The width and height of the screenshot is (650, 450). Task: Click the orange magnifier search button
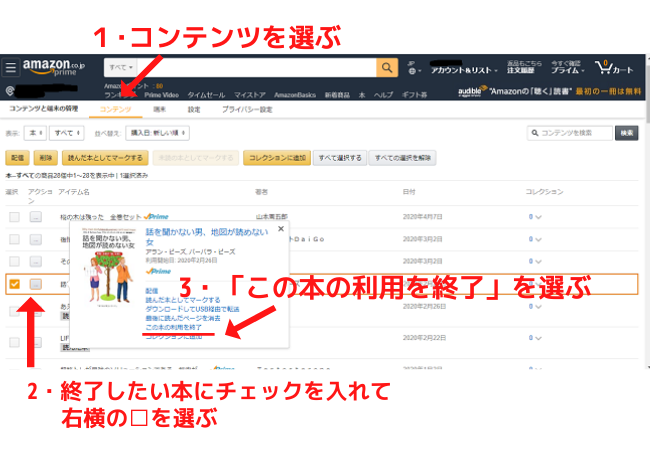[x=387, y=68]
